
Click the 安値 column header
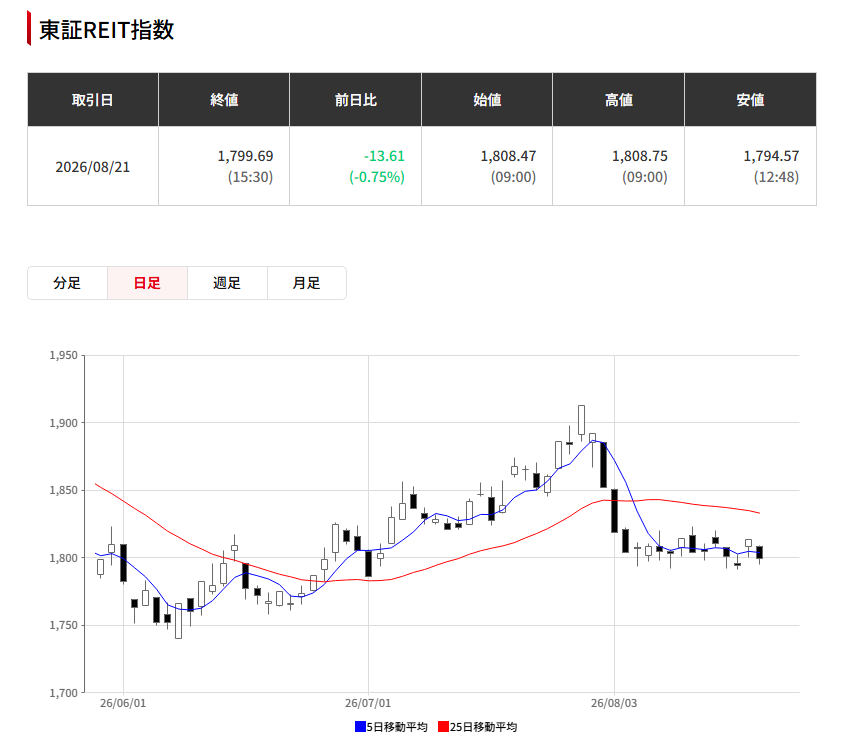751,100
